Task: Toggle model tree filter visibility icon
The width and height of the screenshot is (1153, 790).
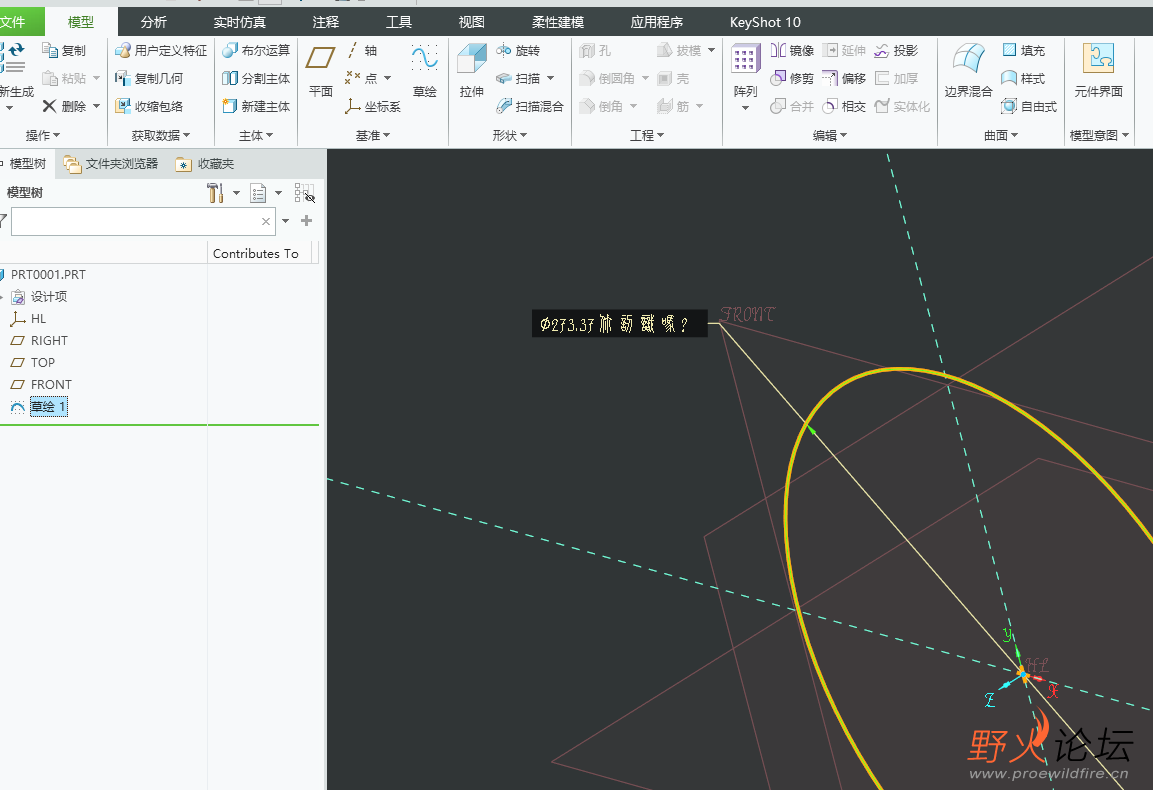Action: click(x=304, y=193)
